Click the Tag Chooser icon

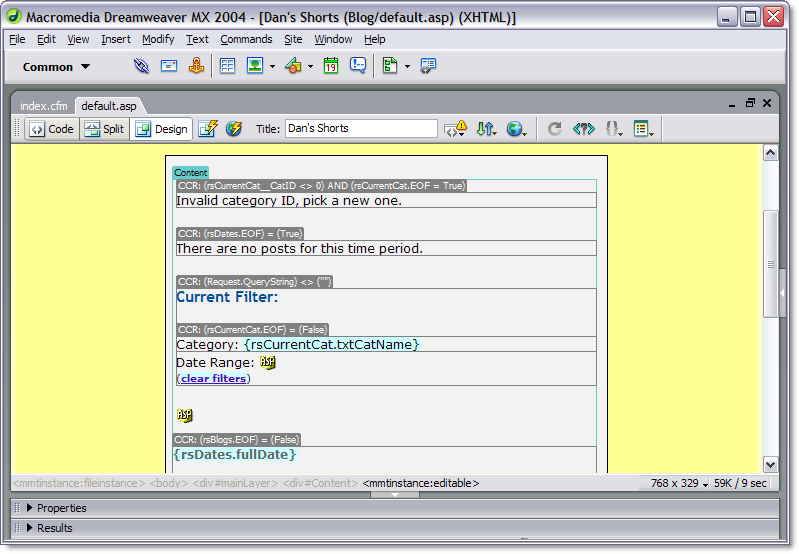[x=428, y=66]
